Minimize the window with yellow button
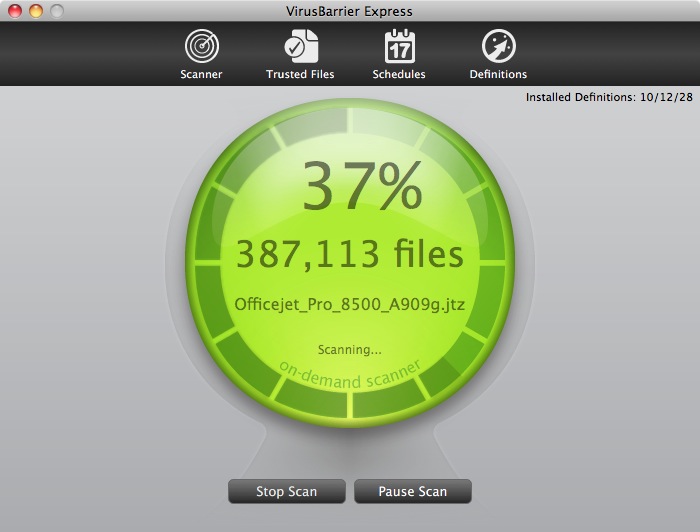 [x=36, y=11]
